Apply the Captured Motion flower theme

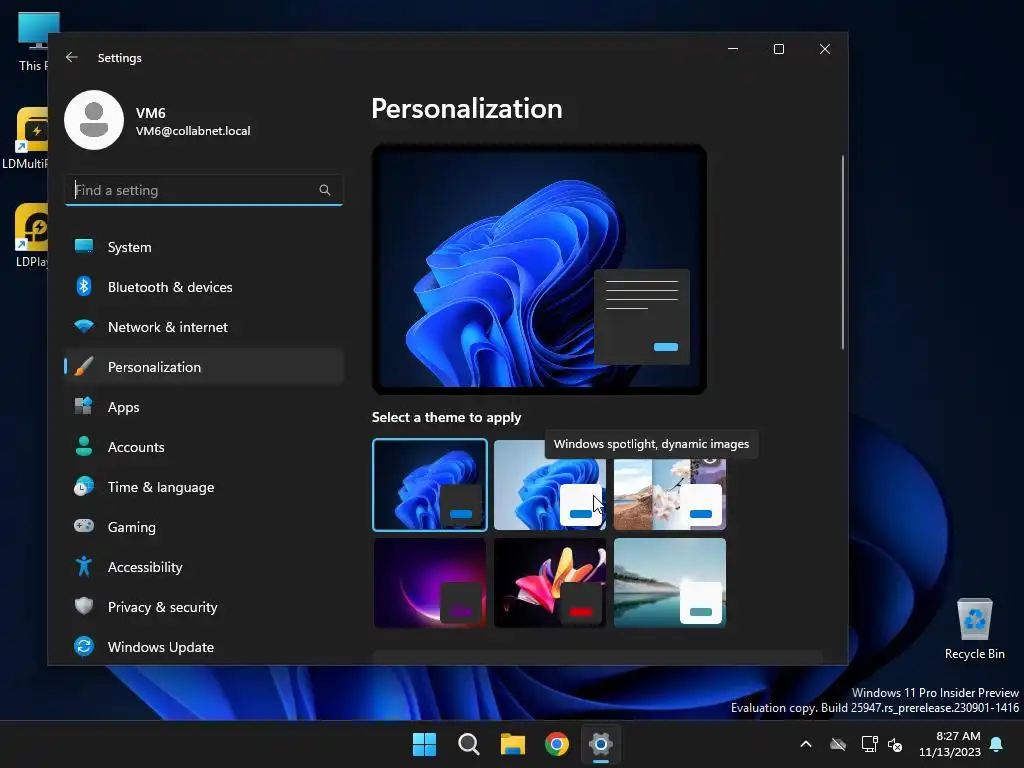(x=550, y=583)
